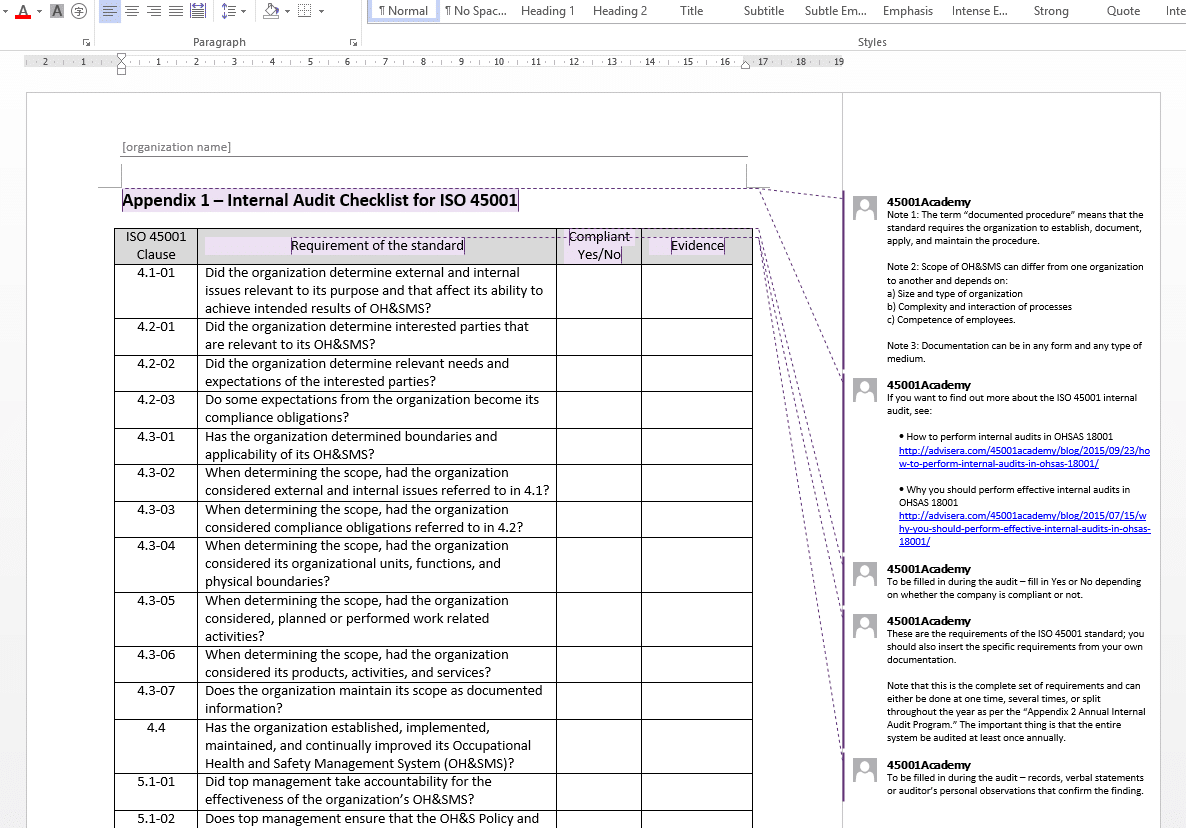
Task: Apply Justify paragraph alignment
Action: click(175, 11)
